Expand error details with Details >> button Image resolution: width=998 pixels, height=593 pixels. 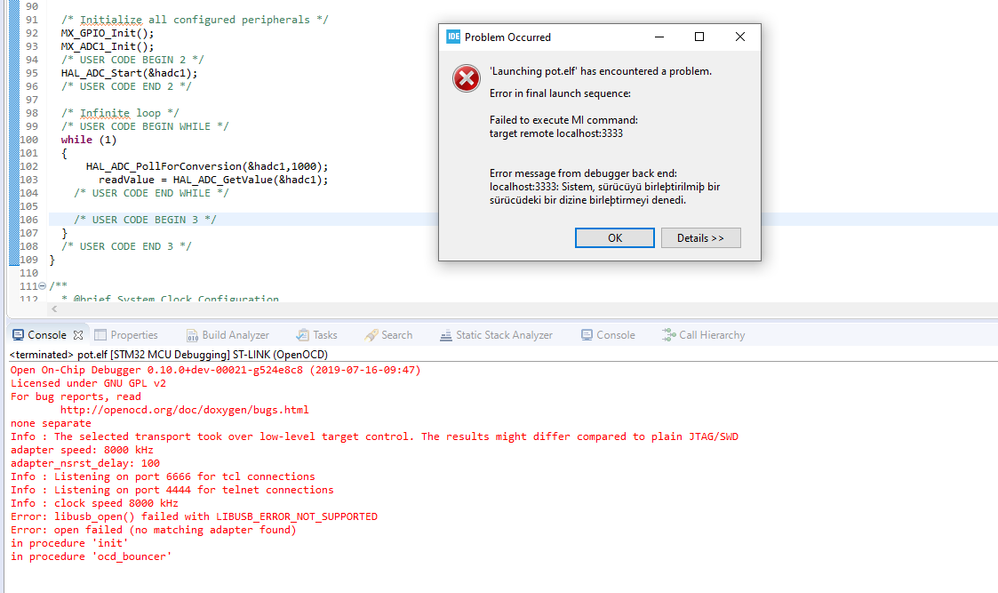click(x=700, y=238)
